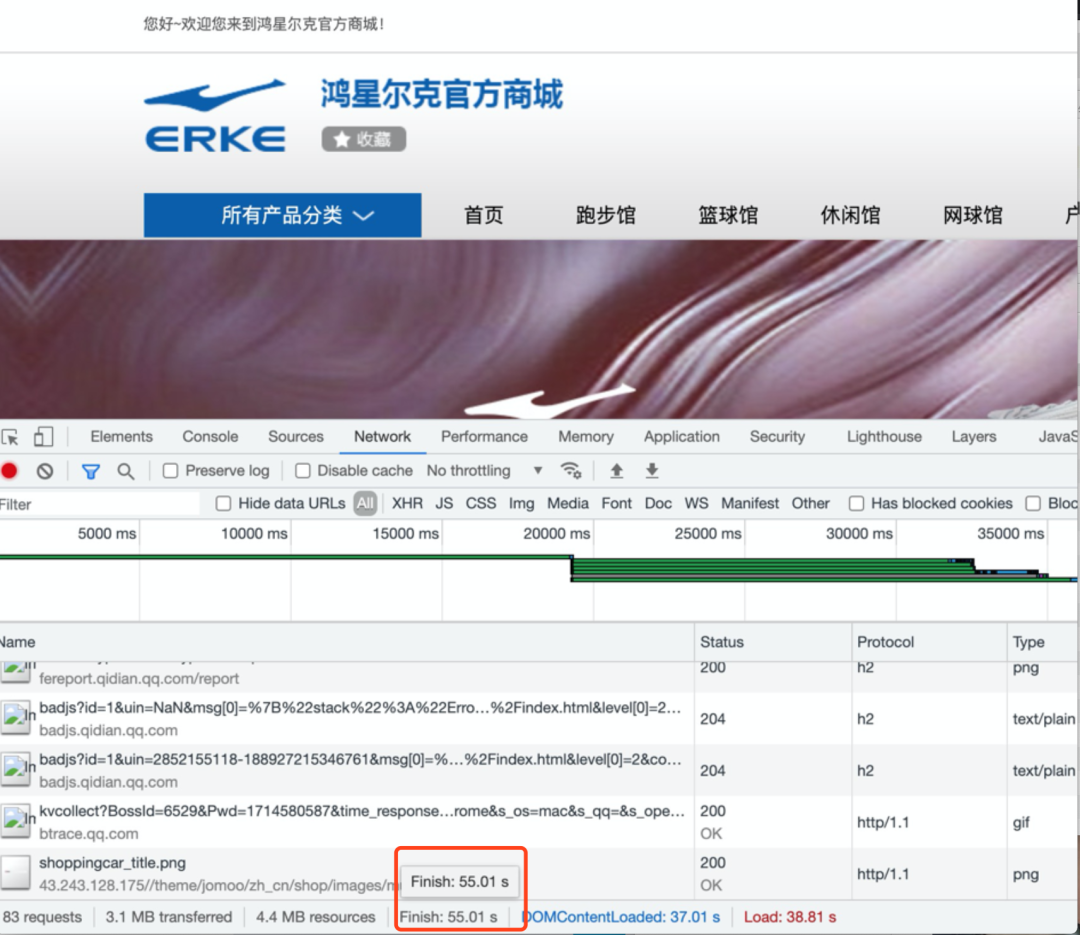The width and height of the screenshot is (1080, 935).
Task: Click the Load: 38.81 s status text
Action: pos(790,917)
